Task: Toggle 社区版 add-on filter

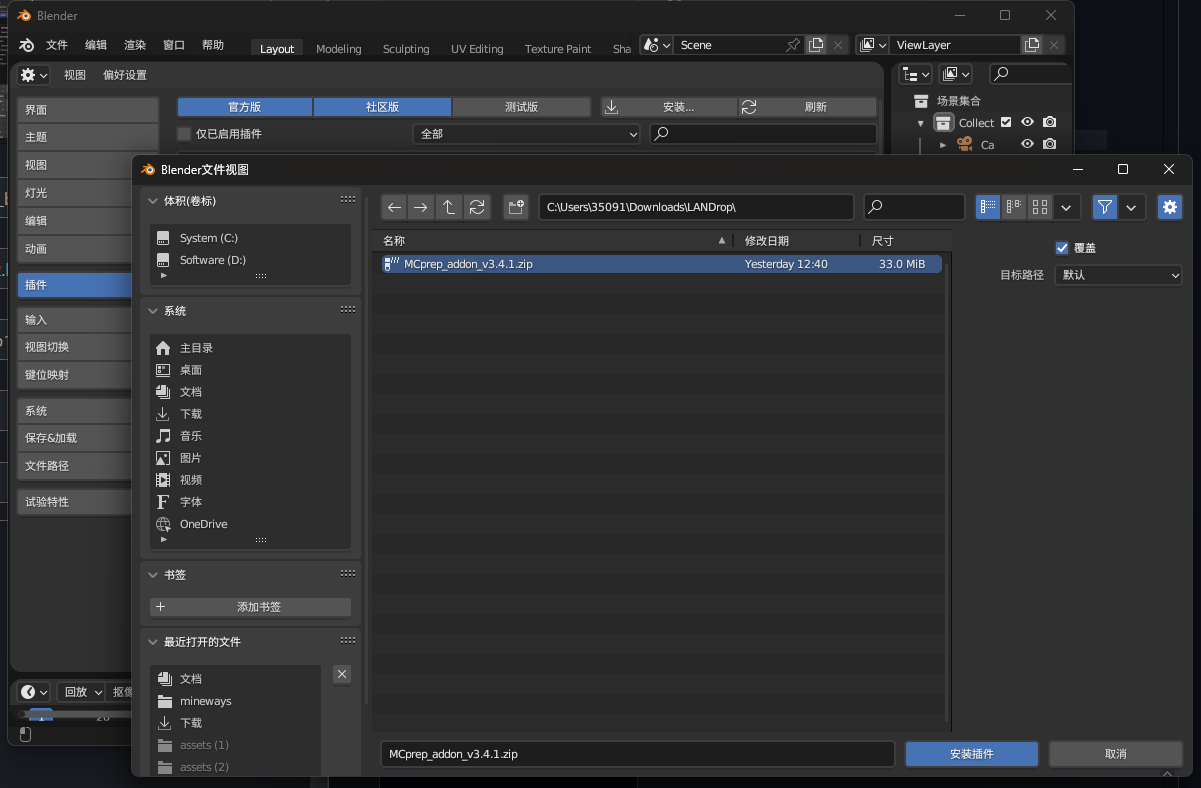Action: [x=382, y=107]
